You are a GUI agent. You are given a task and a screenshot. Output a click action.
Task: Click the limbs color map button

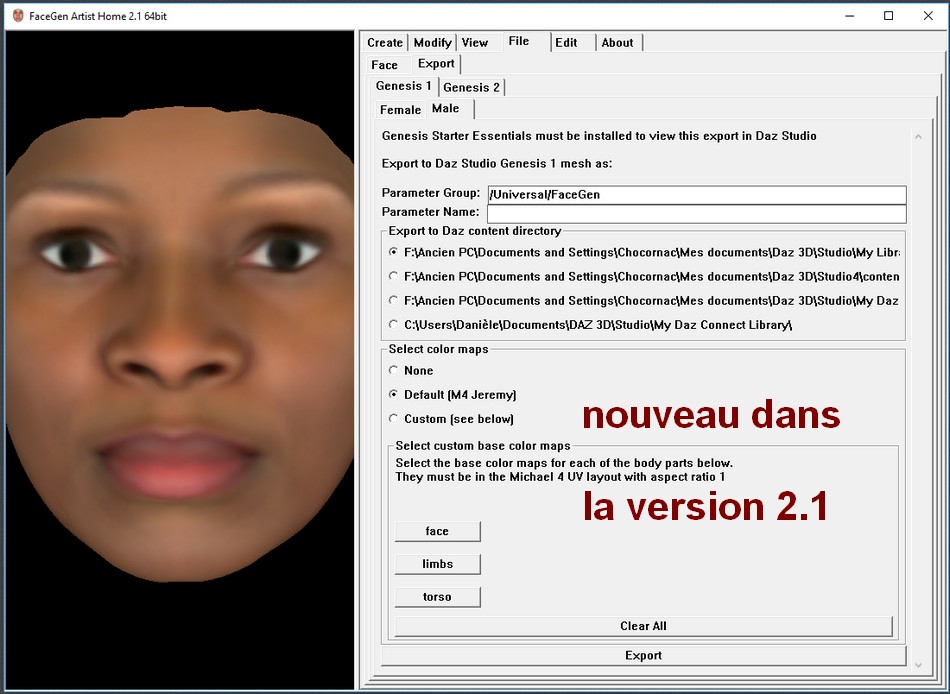tap(437, 564)
